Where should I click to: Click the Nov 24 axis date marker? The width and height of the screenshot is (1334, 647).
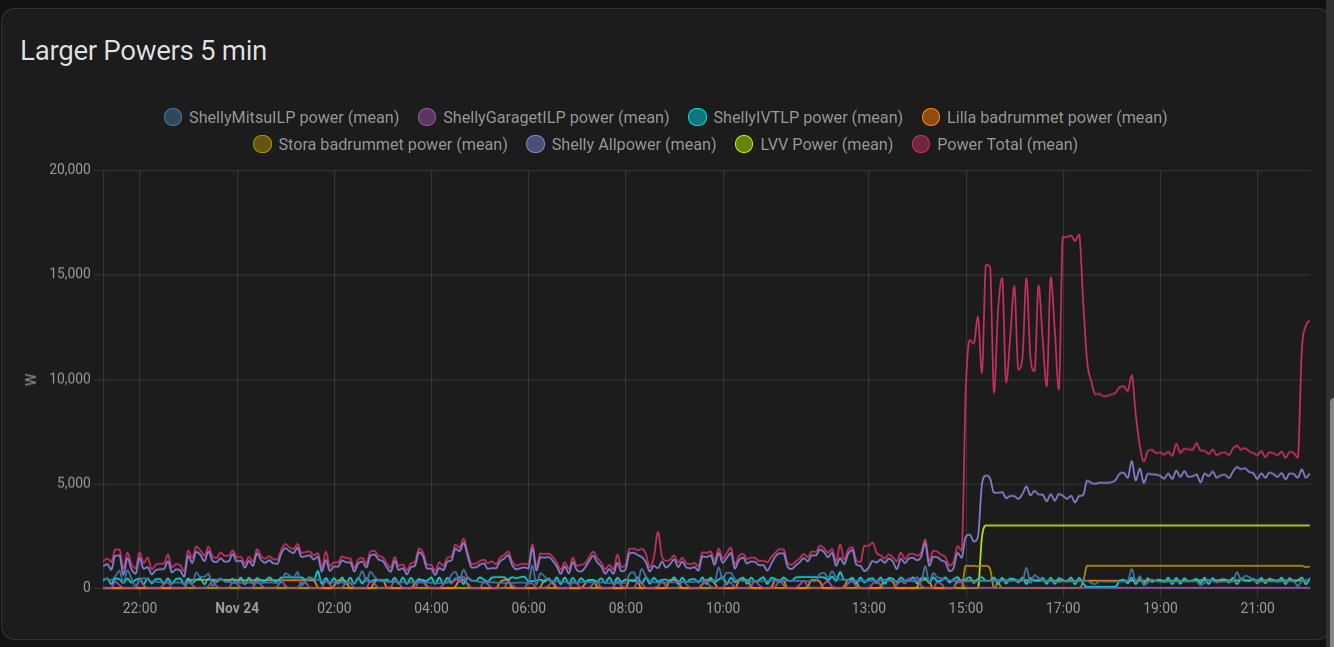[237, 607]
